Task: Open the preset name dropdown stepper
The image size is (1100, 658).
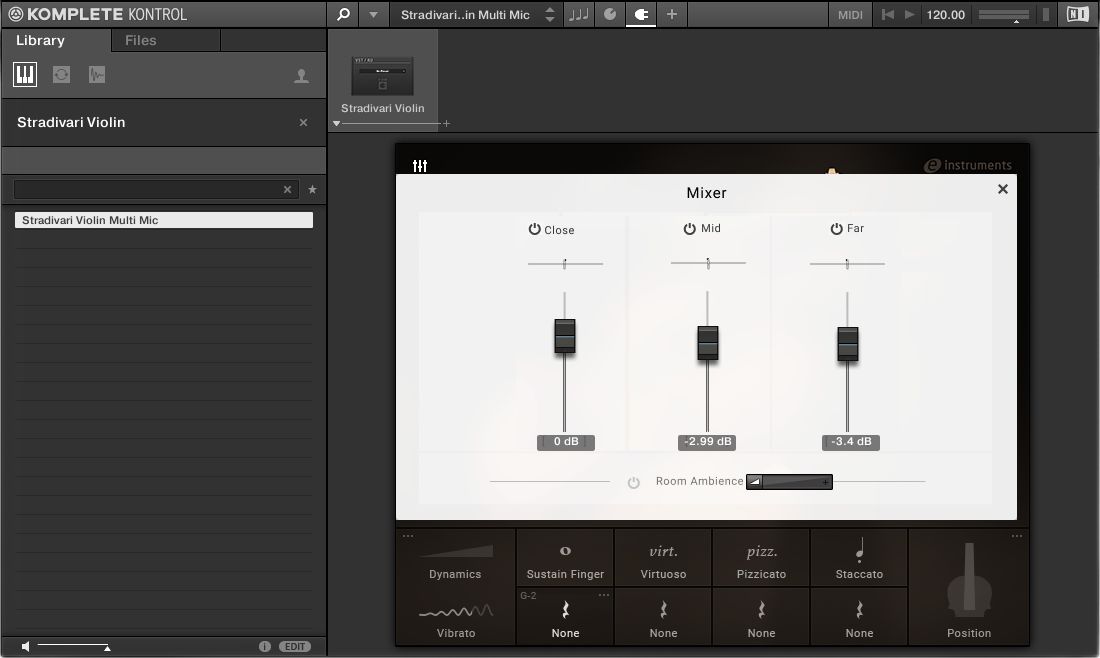Action: tap(549, 15)
